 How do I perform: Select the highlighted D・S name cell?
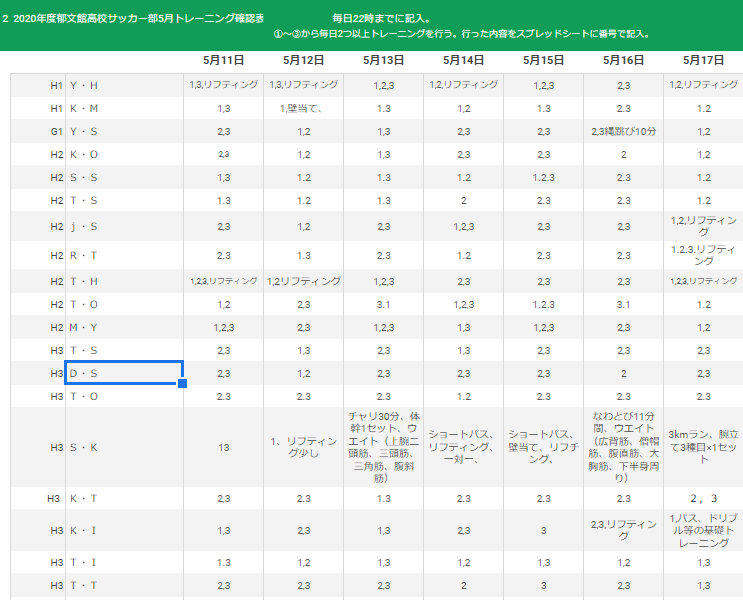point(123,373)
